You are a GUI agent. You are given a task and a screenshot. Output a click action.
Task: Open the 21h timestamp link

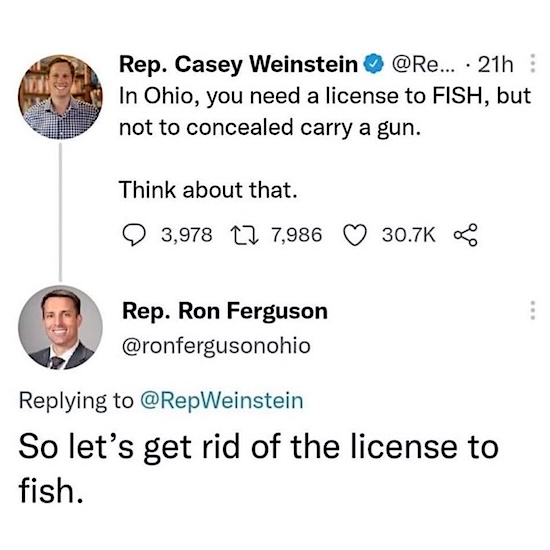pyautogui.click(x=495, y=65)
